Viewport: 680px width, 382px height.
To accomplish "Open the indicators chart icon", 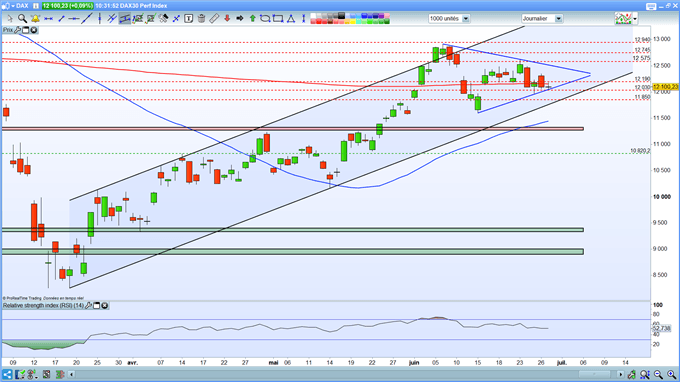I will coord(623,19).
